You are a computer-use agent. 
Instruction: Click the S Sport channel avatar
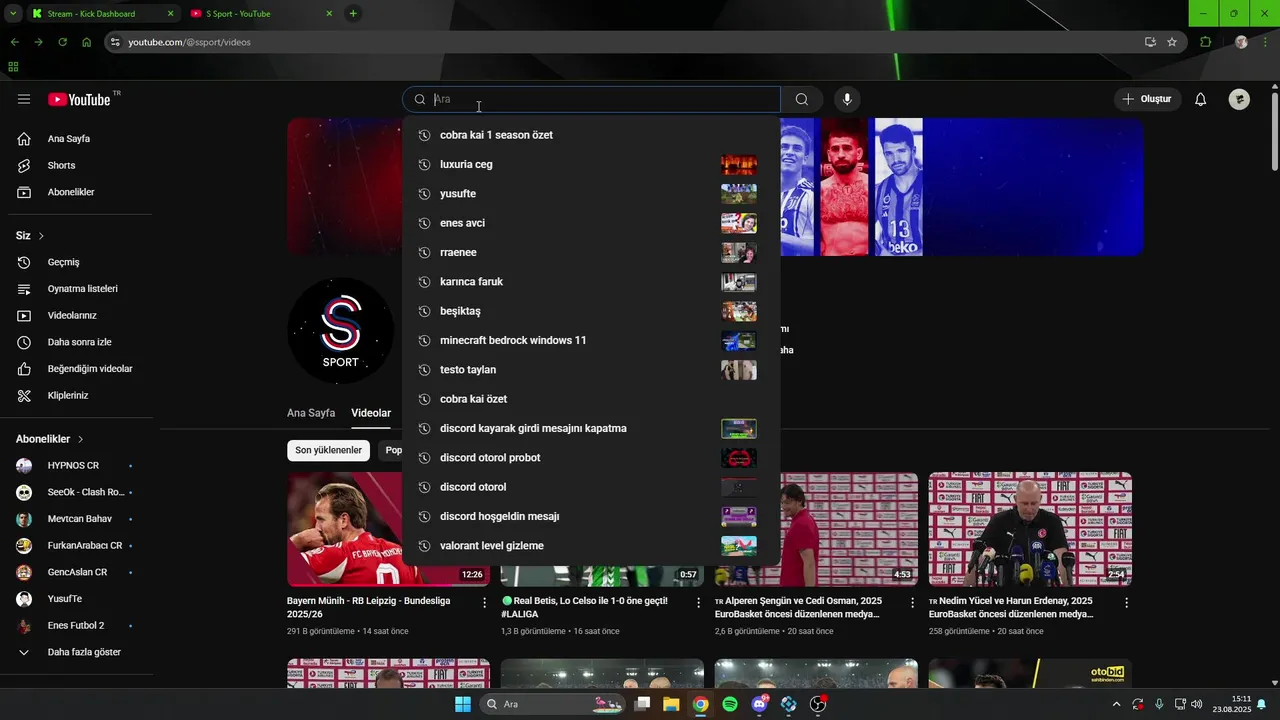coord(340,331)
